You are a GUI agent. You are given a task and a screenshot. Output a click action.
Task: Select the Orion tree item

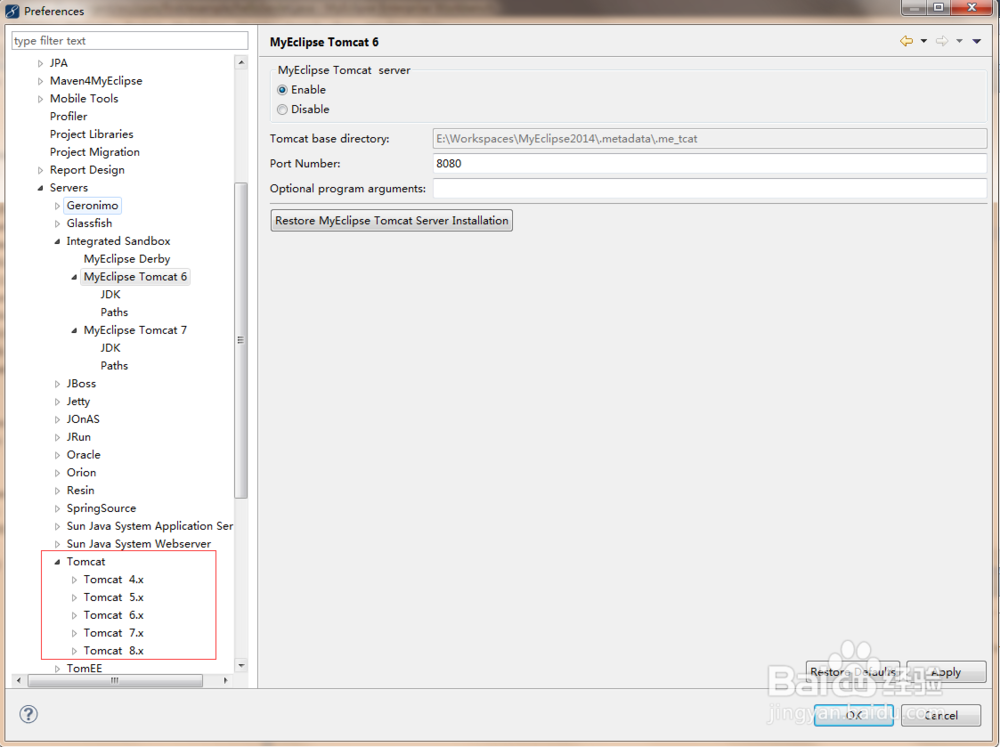(81, 473)
